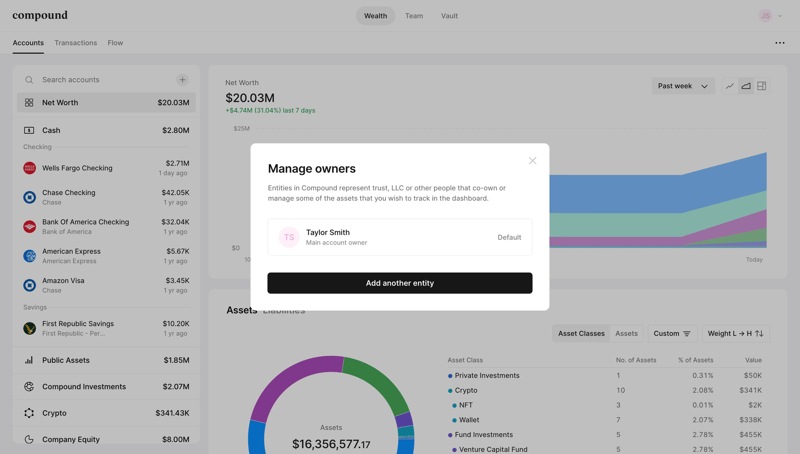This screenshot has width=800, height=454.
Task: Open Bank Of America Checking logo
Action: [30, 226]
